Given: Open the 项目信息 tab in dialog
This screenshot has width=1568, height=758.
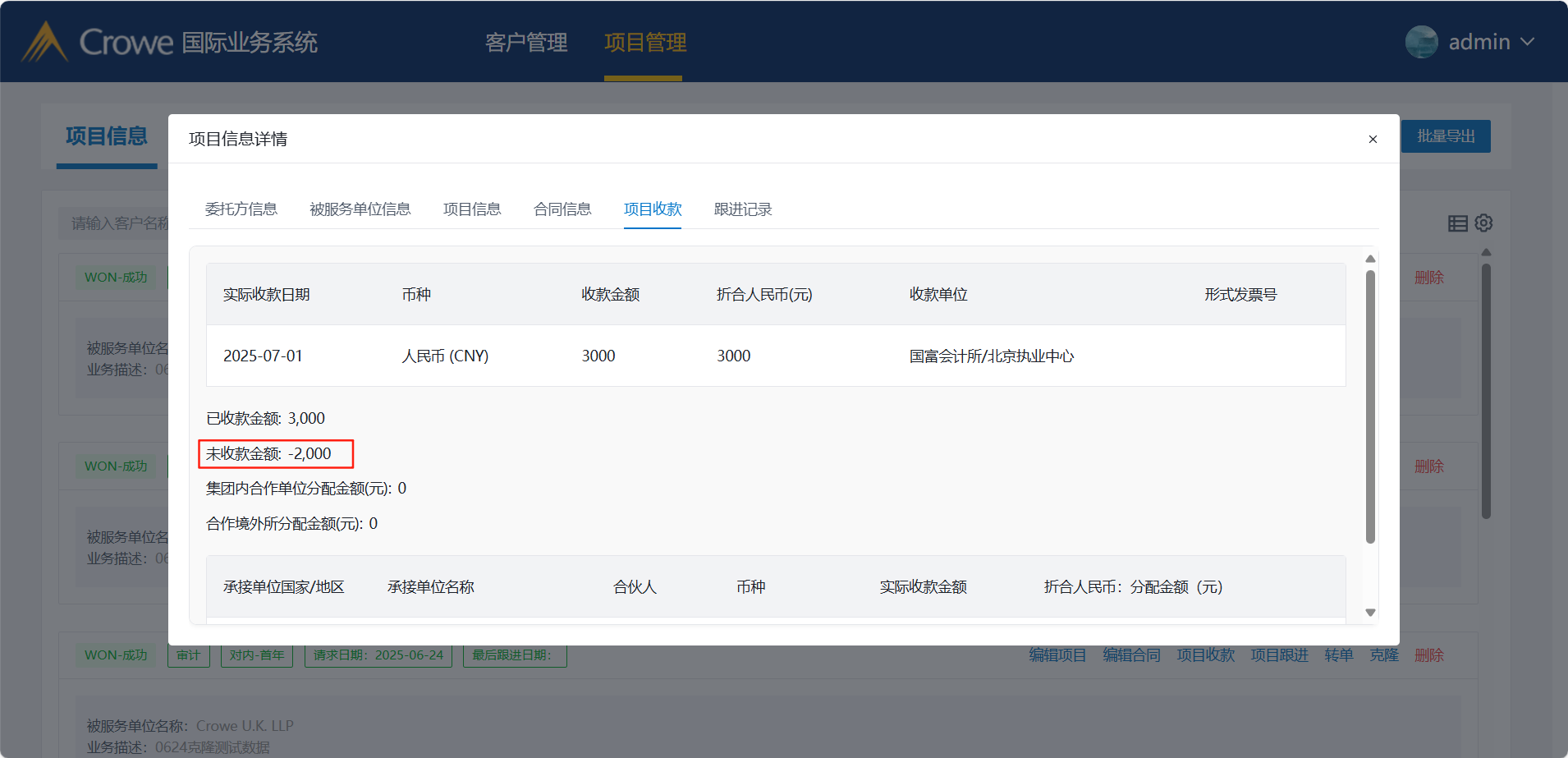Looking at the screenshot, I should pyautogui.click(x=472, y=209).
